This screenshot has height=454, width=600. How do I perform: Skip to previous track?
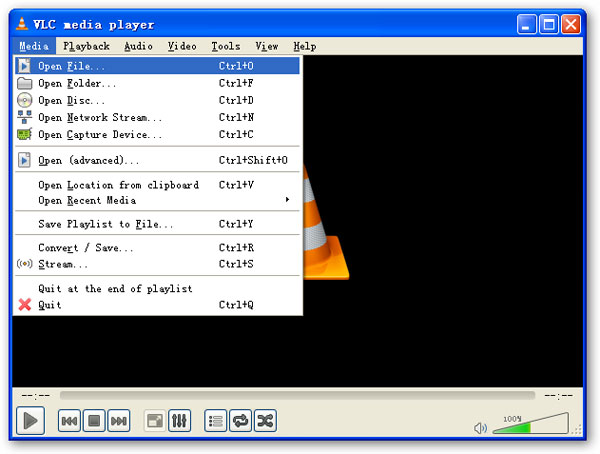click(x=69, y=421)
